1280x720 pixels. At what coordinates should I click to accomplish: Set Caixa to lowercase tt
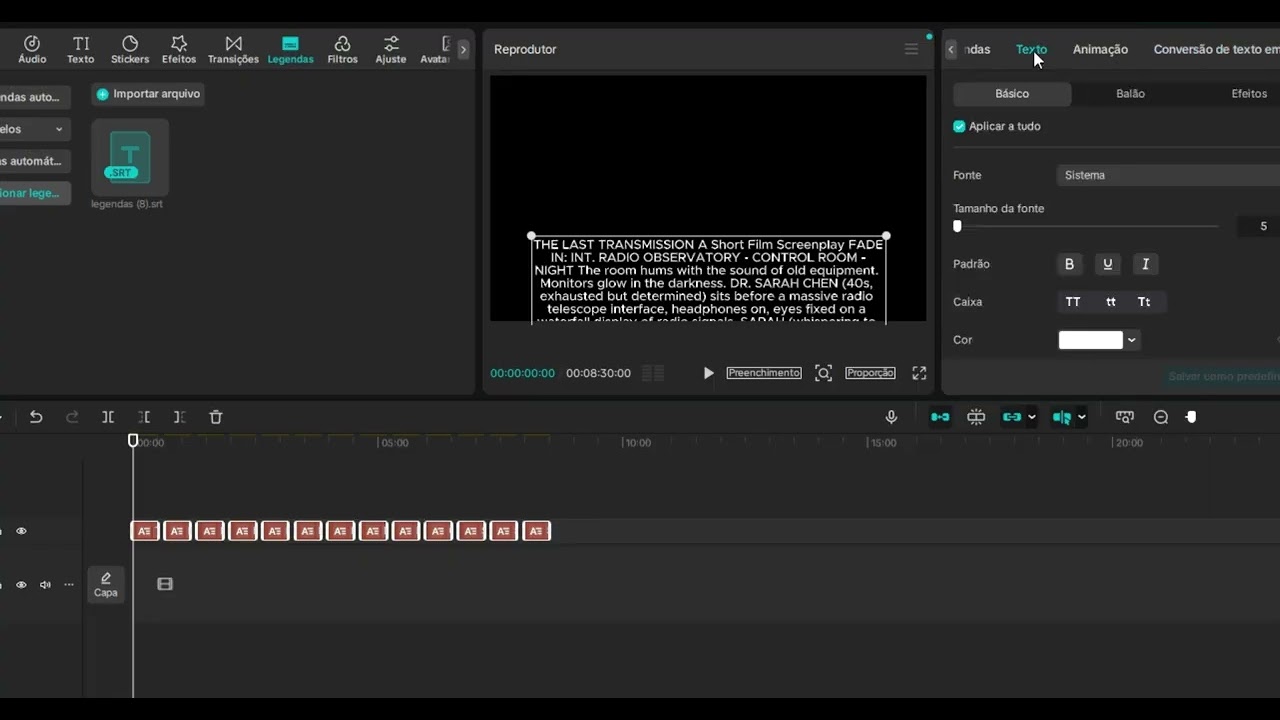pyautogui.click(x=1111, y=302)
